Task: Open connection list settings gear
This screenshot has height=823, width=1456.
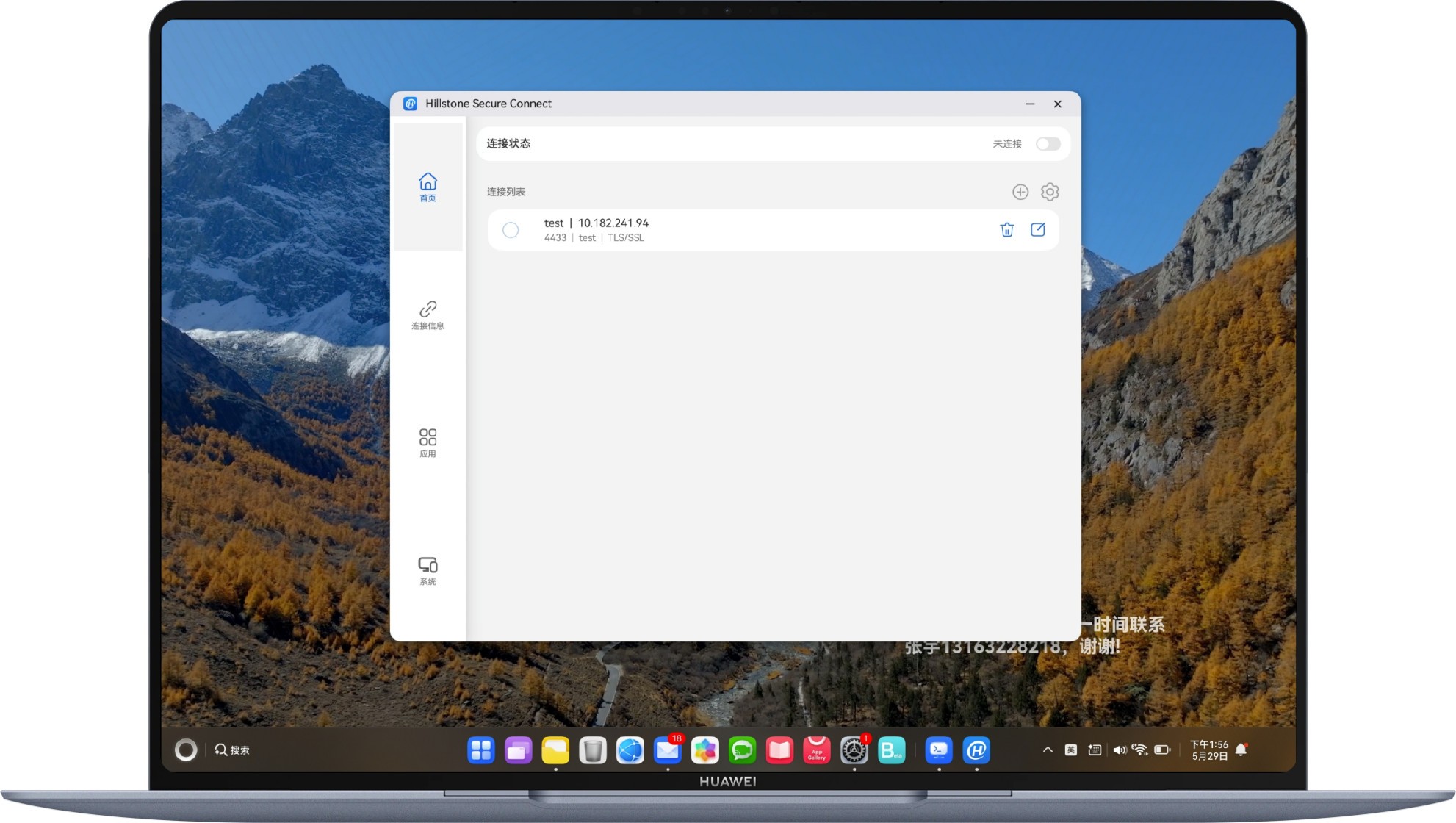Action: pos(1050,192)
